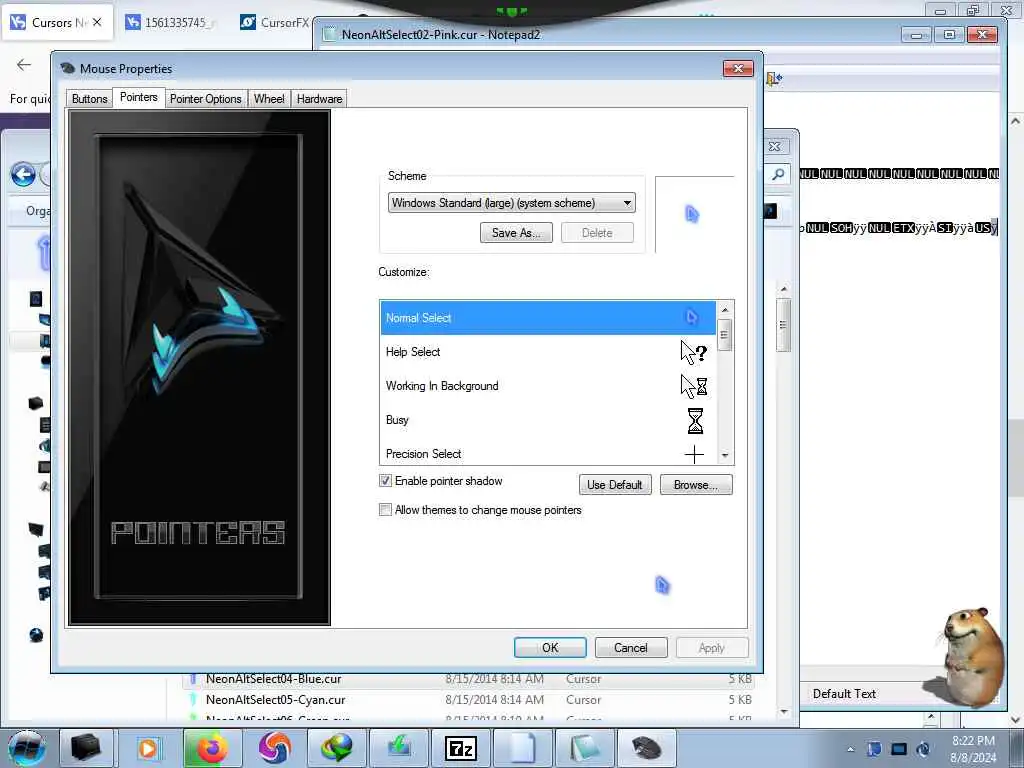This screenshot has height=768, width=1024.
Task: Select the Normal Select pointer row
Action: [547, 317]
